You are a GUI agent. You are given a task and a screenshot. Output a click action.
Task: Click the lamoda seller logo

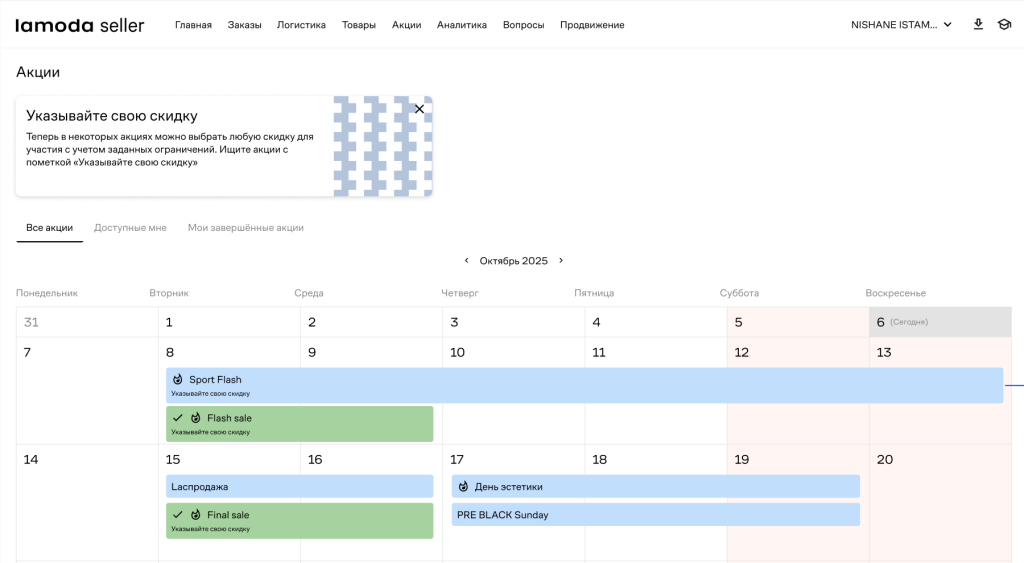(80, 25)
